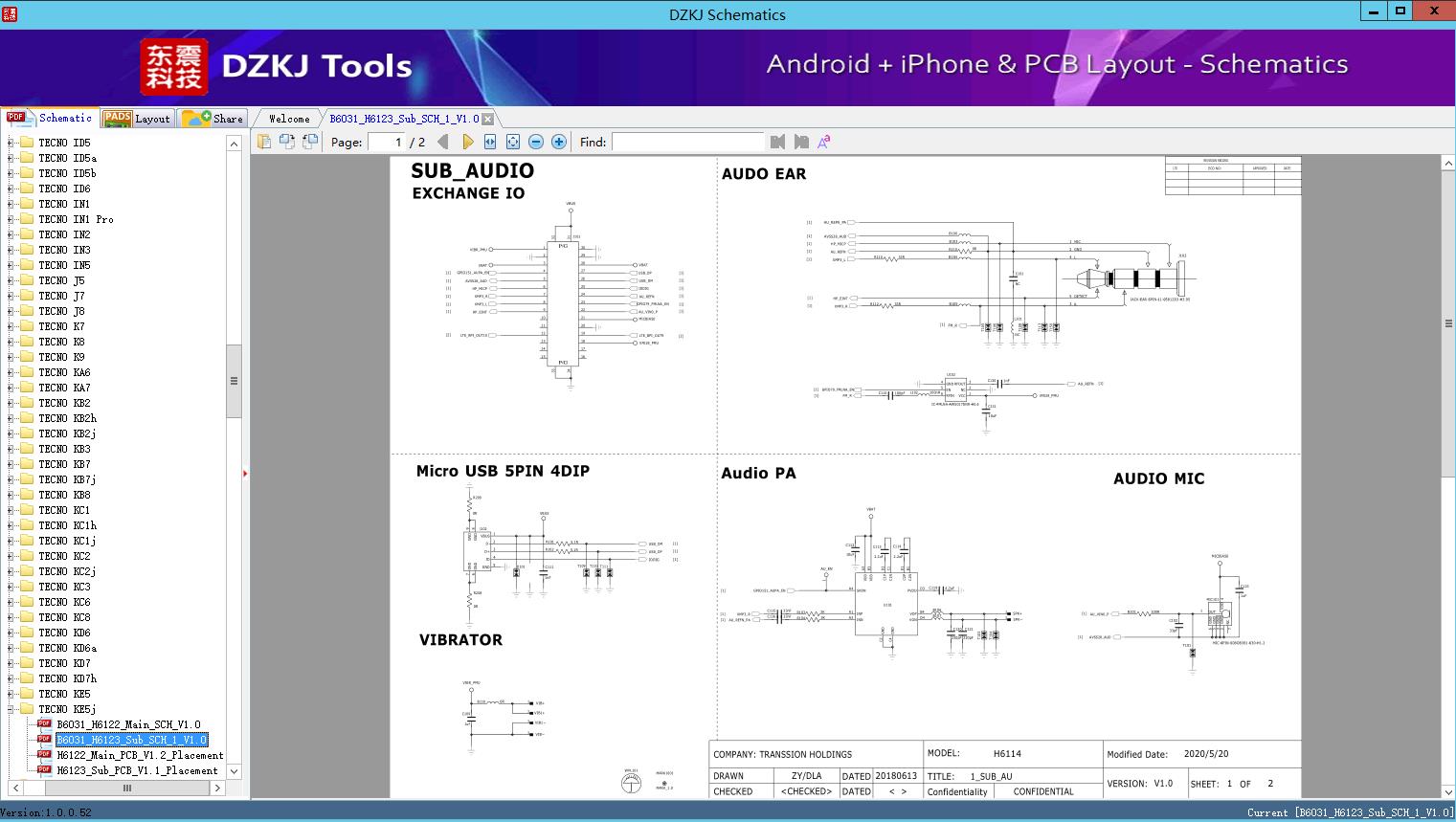Click the rotate-page-clockwise toolbar icon

click(287, 142)
